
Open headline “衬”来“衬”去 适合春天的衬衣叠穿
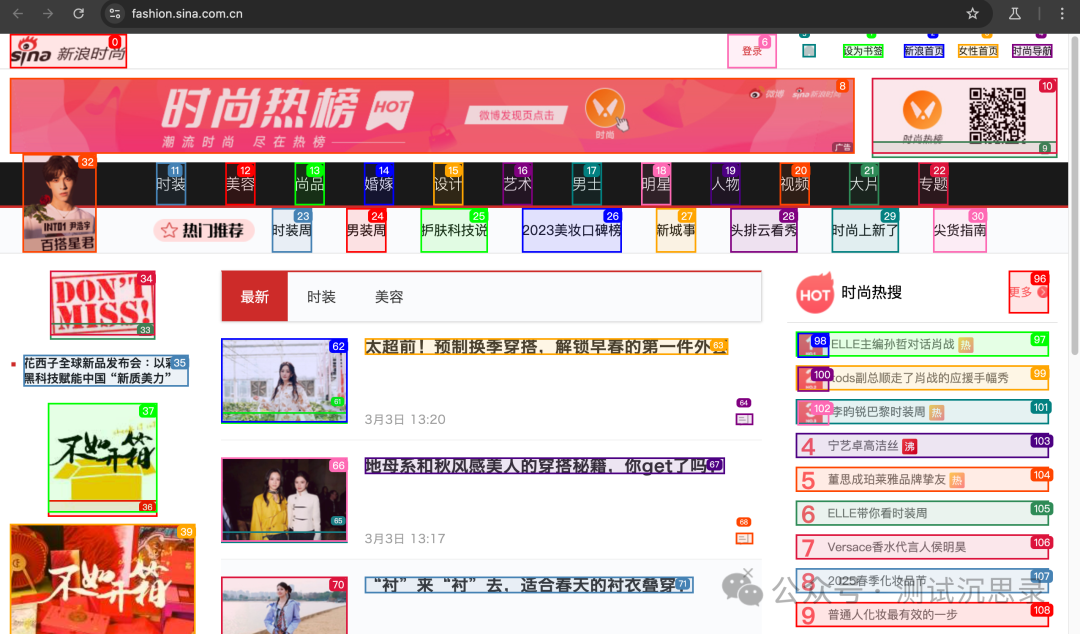pos(529,585)
